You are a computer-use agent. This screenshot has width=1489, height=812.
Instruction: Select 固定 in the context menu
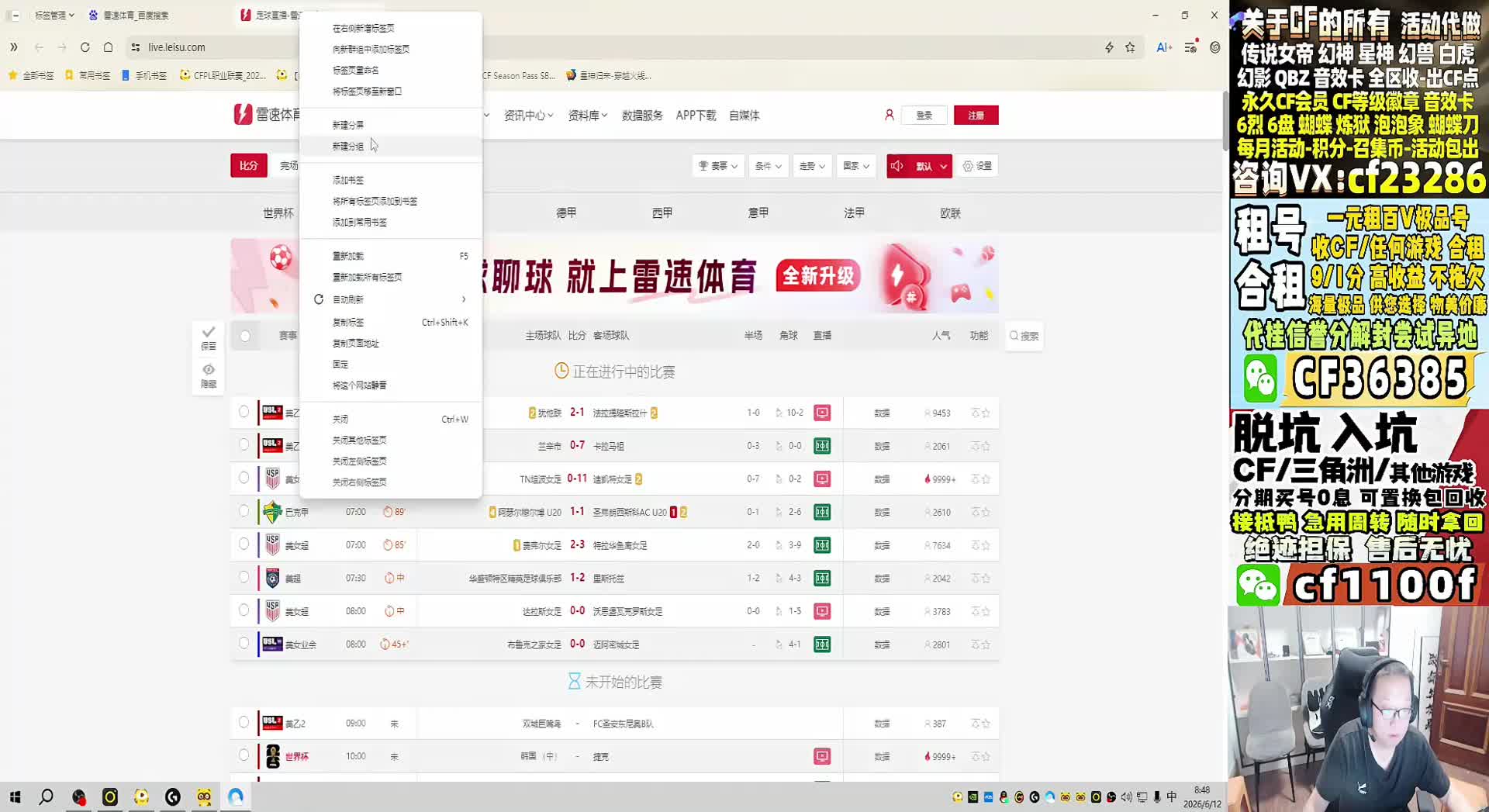[x=390, y=365]
